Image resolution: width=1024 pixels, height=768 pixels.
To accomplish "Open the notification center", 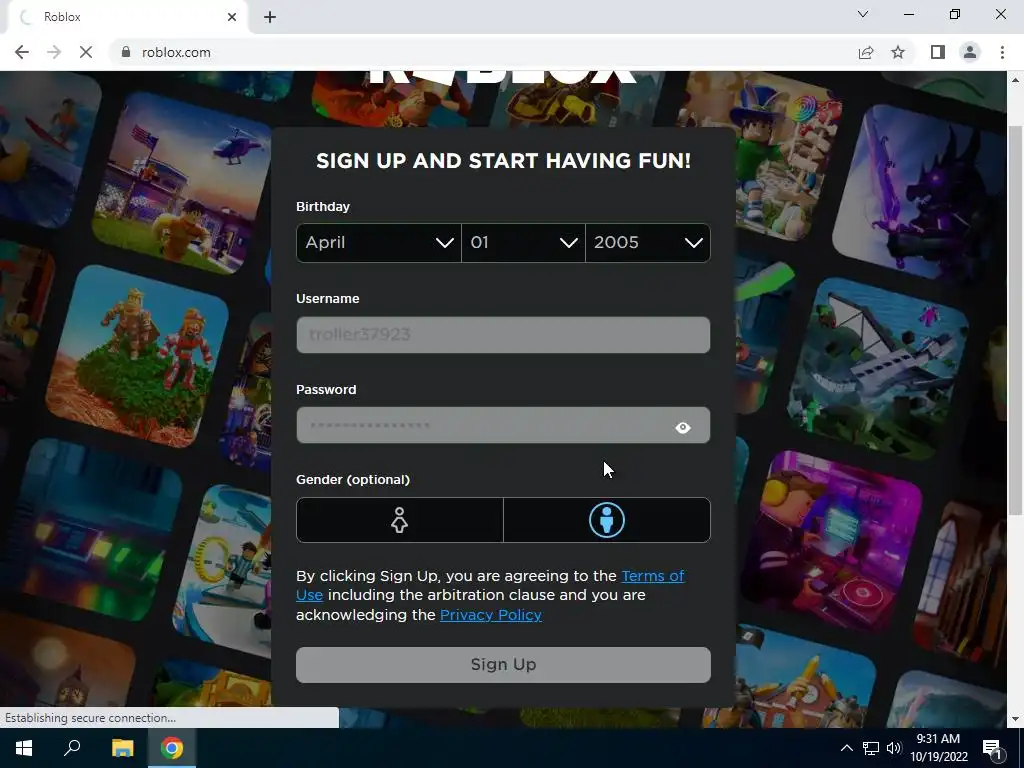I will [992, 748].
